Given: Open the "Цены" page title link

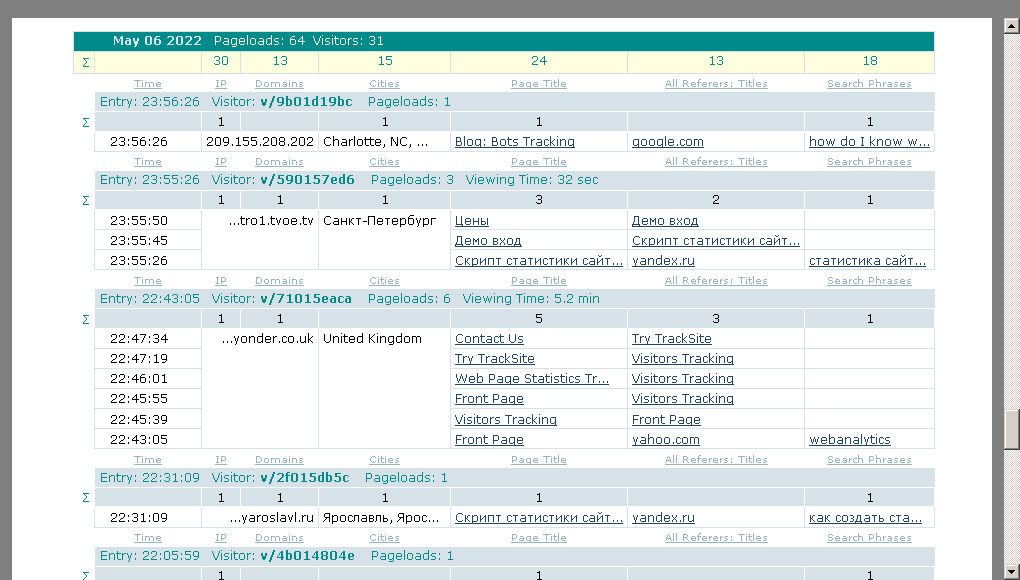Looking at the screenshot, I should point(471,221).
